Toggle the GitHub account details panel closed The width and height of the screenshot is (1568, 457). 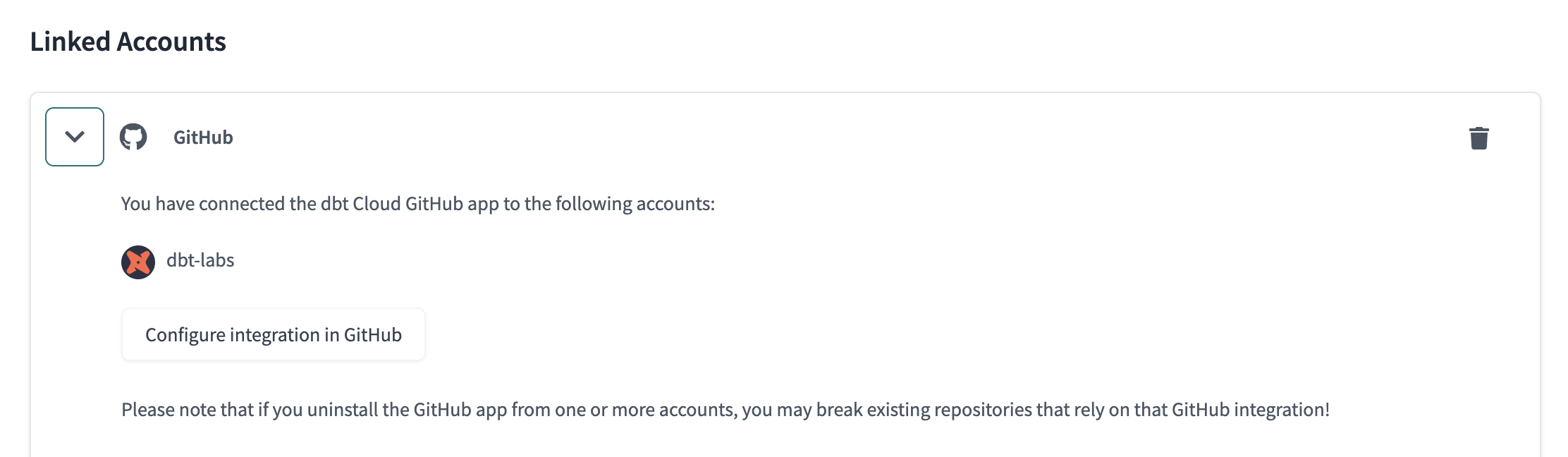click(x=74, y=135)
